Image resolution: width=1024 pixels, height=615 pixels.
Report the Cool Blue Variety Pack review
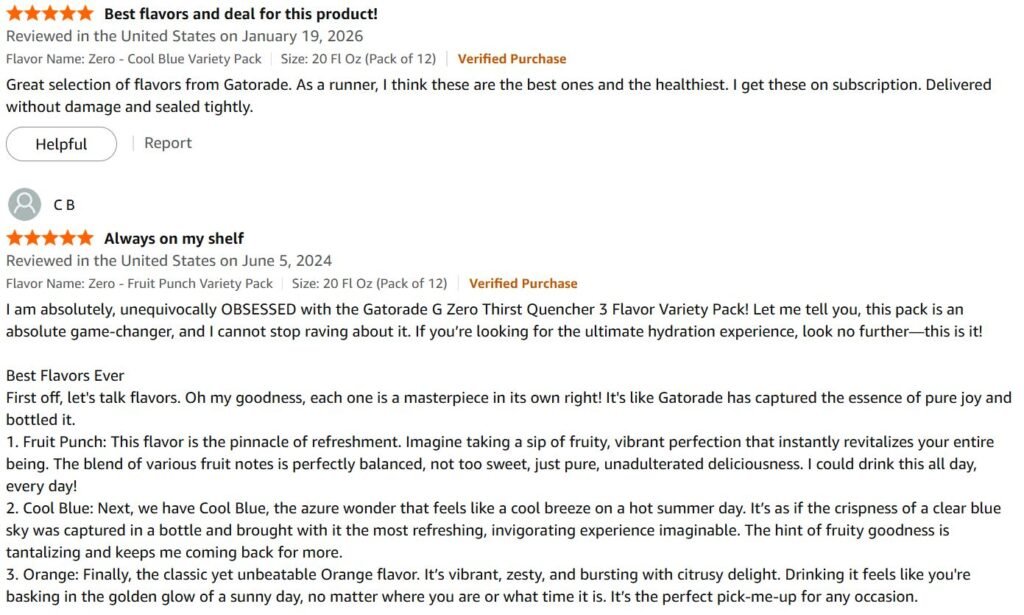(x=168, y=143)
